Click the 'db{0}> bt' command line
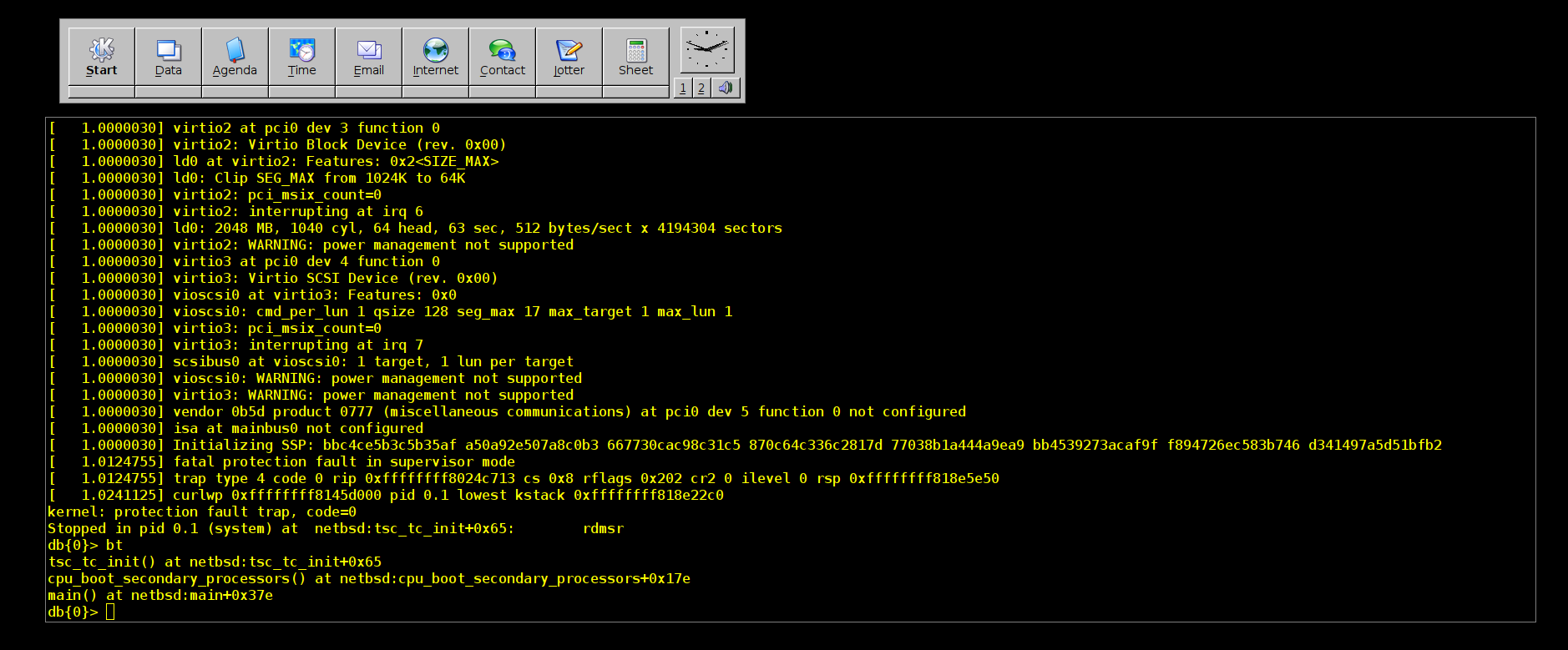Viewport: 1568px width, 650px height. coord(85,545)
